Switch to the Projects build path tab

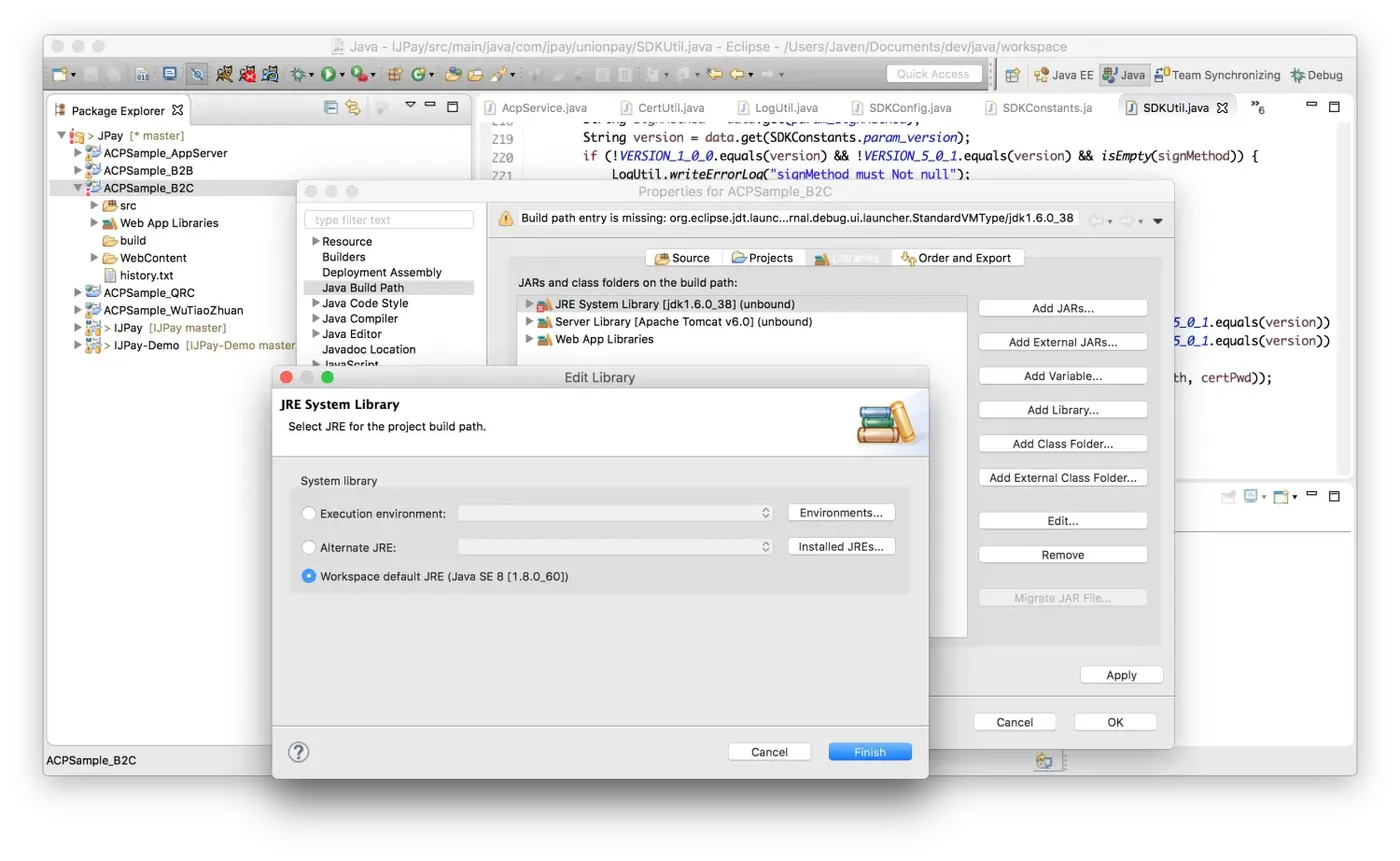coord(763,258)
